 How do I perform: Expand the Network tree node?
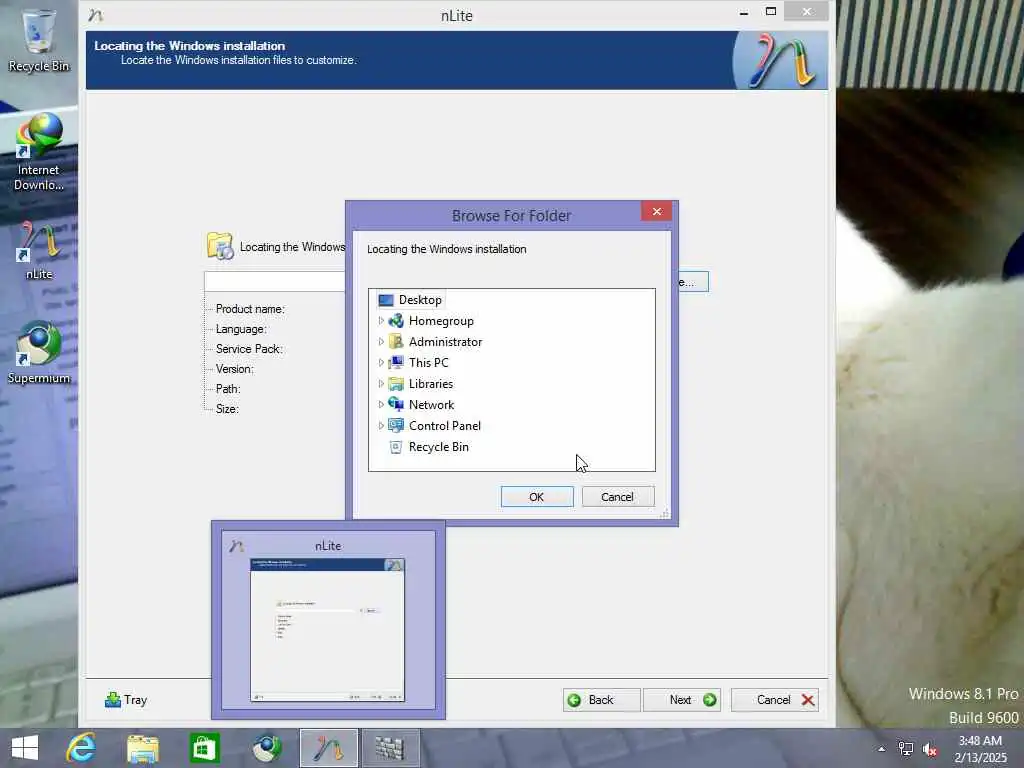381,404
